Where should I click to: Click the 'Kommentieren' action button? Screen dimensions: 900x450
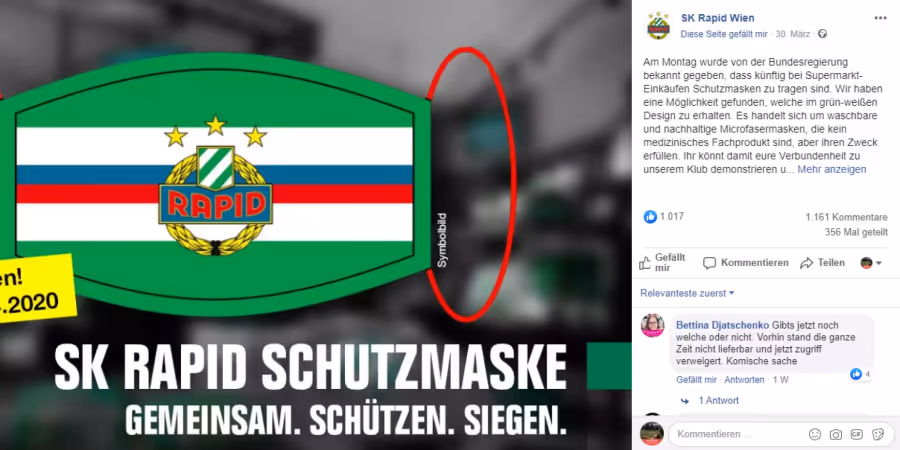click(x=746, y=263)
